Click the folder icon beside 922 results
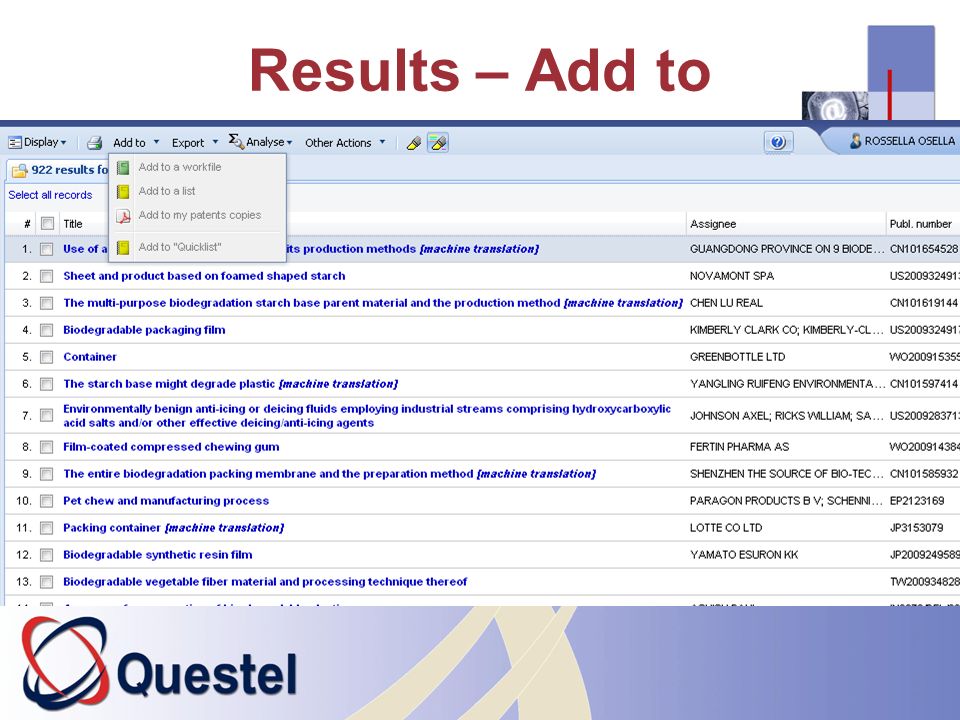 20,170
